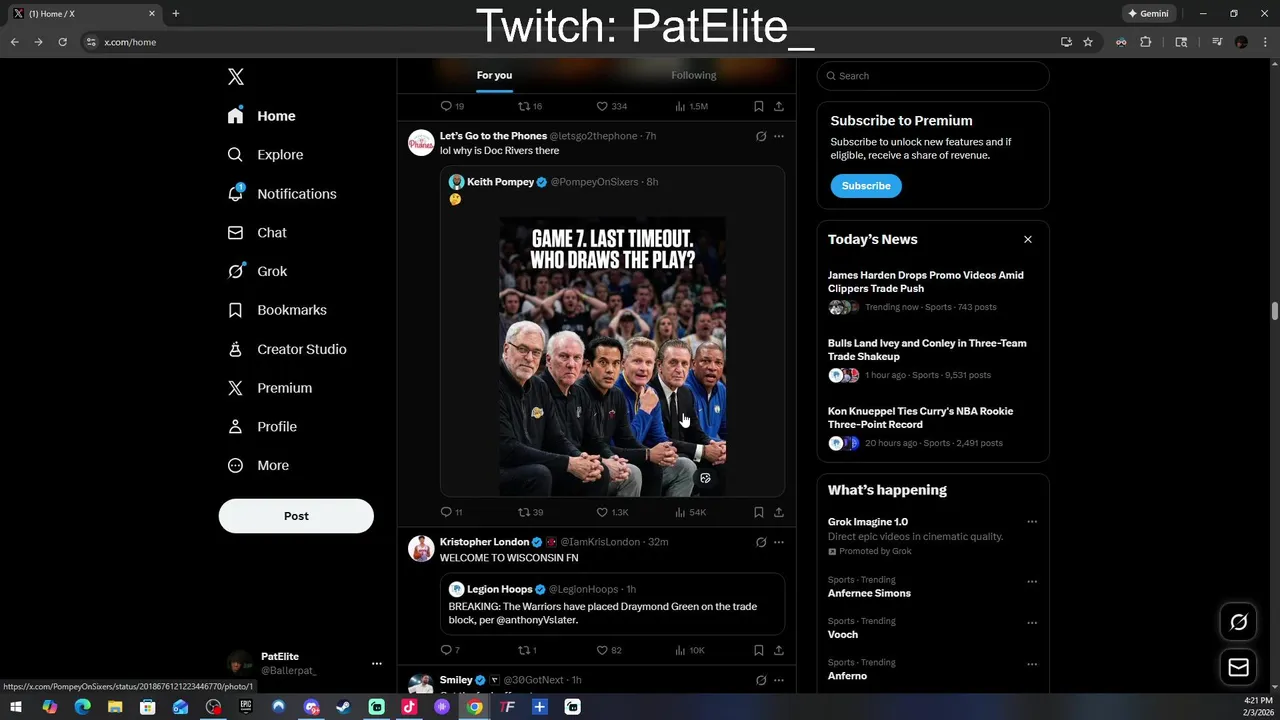Screen dimensions: 1280x720
Task: Open more menu on Kristopher London post
Action: tap(779, 542)
